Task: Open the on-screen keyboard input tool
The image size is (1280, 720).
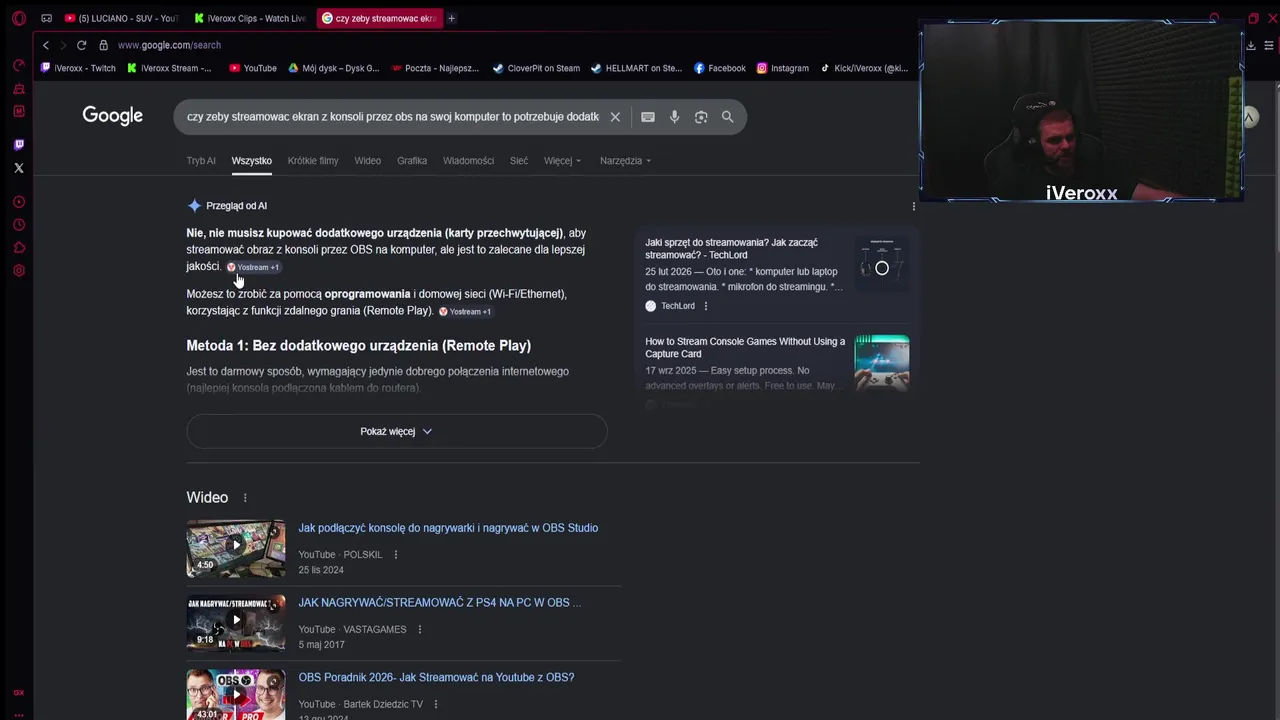Action: tap(648, 117)
